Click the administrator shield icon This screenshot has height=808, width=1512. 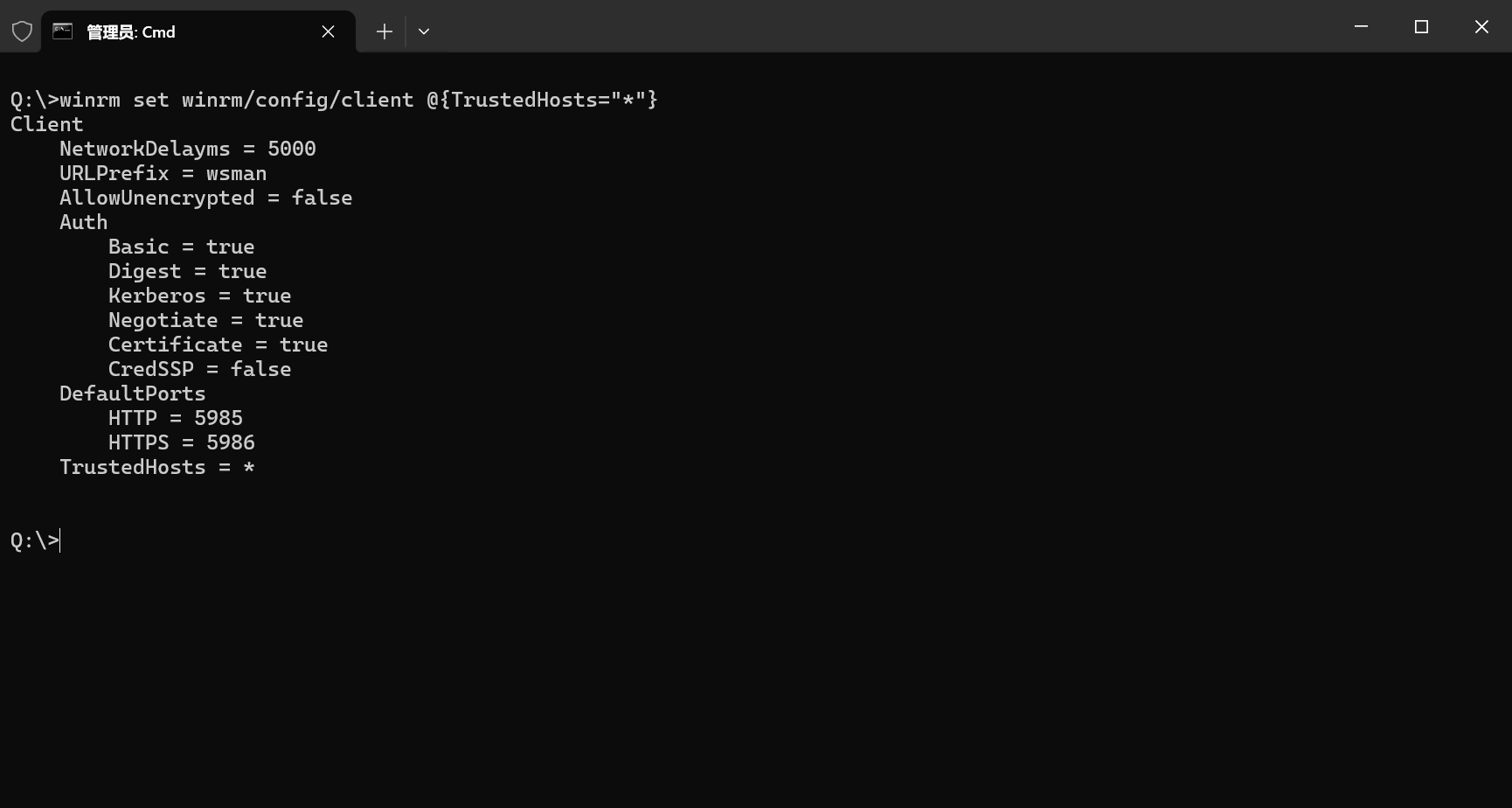pyautogui.click(x=22, y=31)
